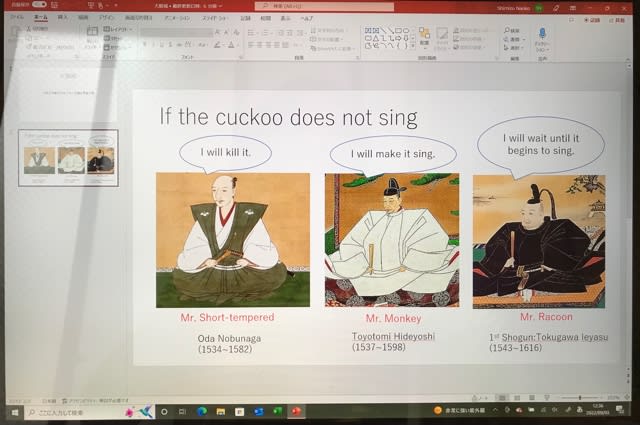
Task: Click the font color icon
Action: (232, 45)
